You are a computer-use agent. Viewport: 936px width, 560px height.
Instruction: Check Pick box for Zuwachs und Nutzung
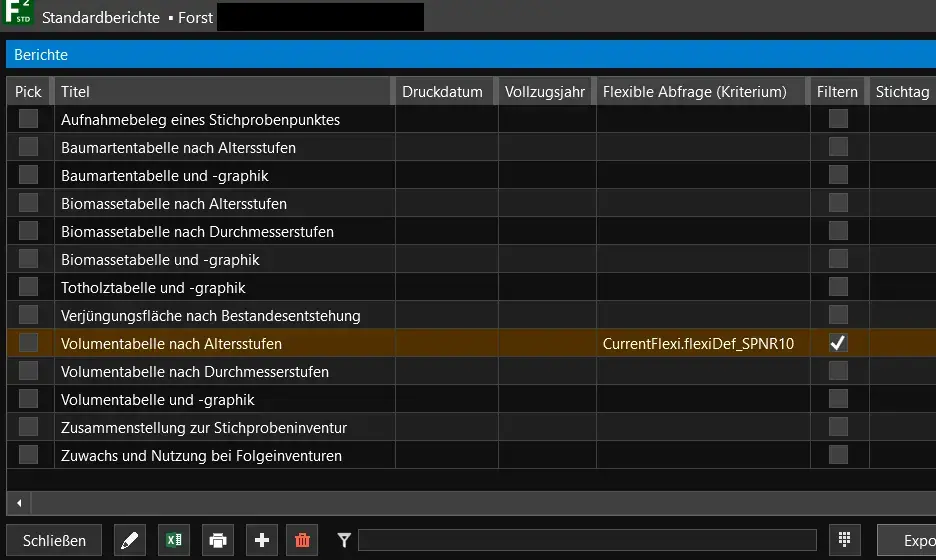point(28,455)
